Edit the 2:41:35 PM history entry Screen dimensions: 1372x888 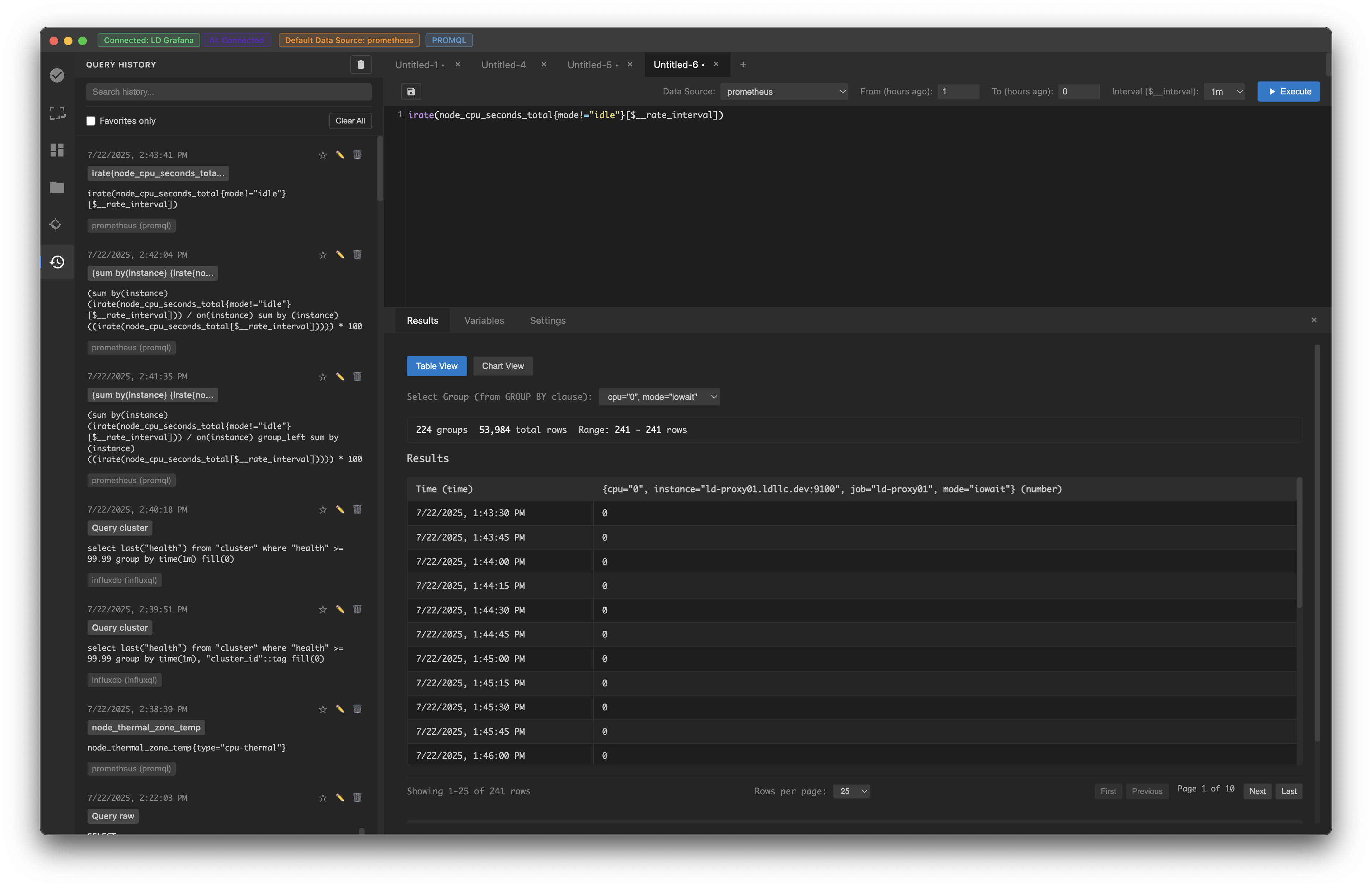coord(340,377)
